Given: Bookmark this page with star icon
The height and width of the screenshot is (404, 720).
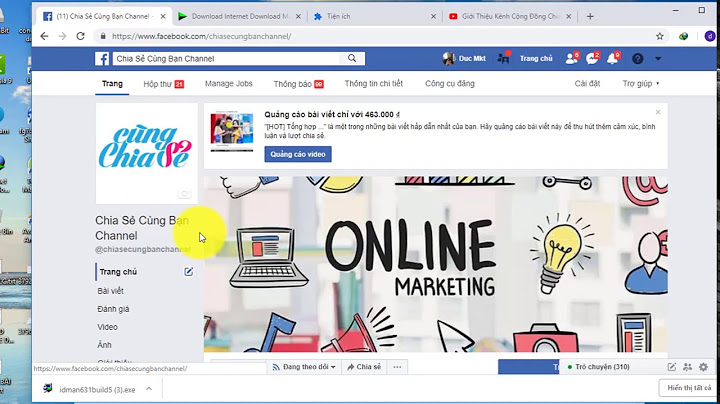Looking at the screenshot, I should tap(660, 36).
